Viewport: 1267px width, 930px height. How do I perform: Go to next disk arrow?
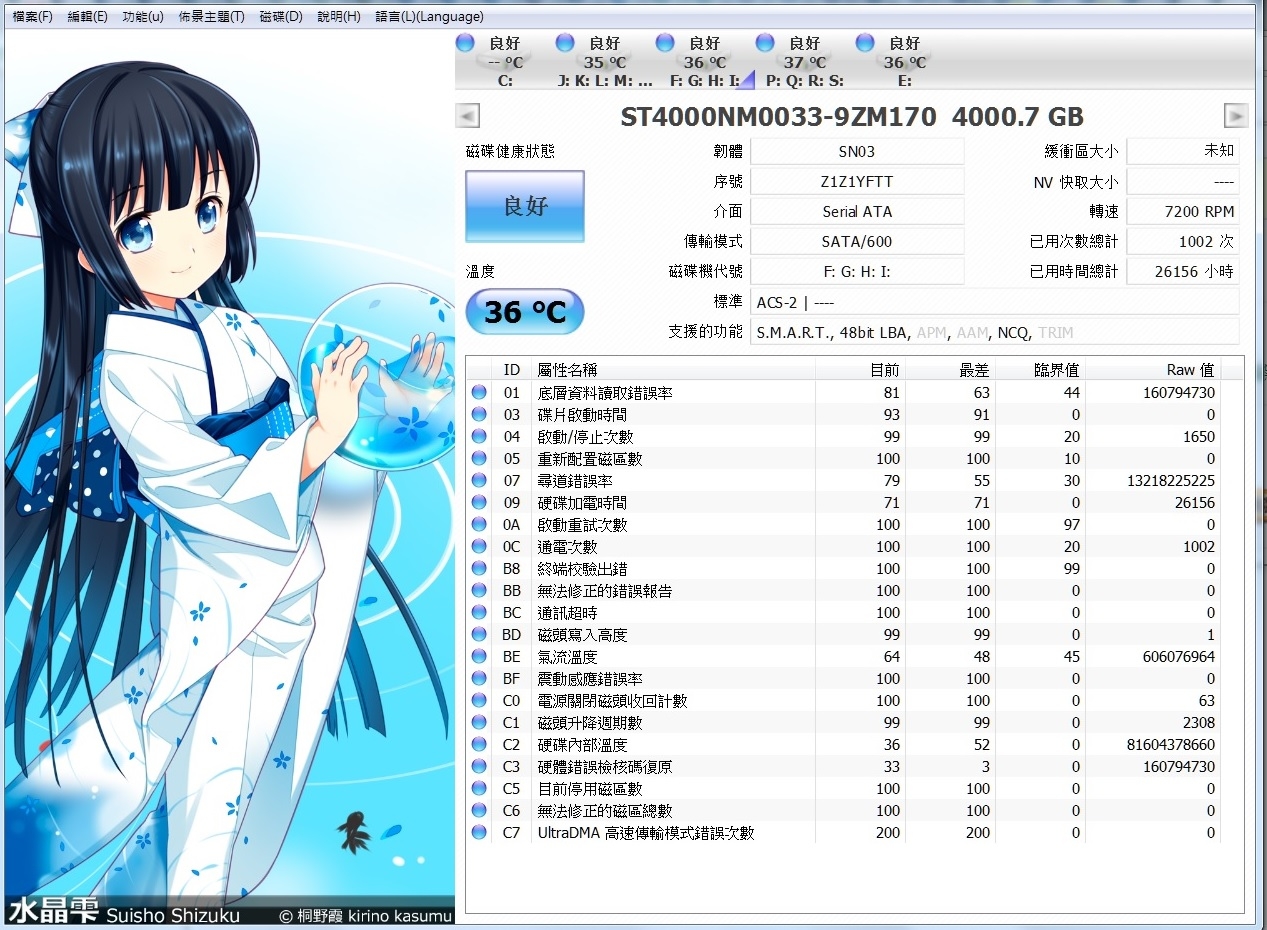(1236, 116)
